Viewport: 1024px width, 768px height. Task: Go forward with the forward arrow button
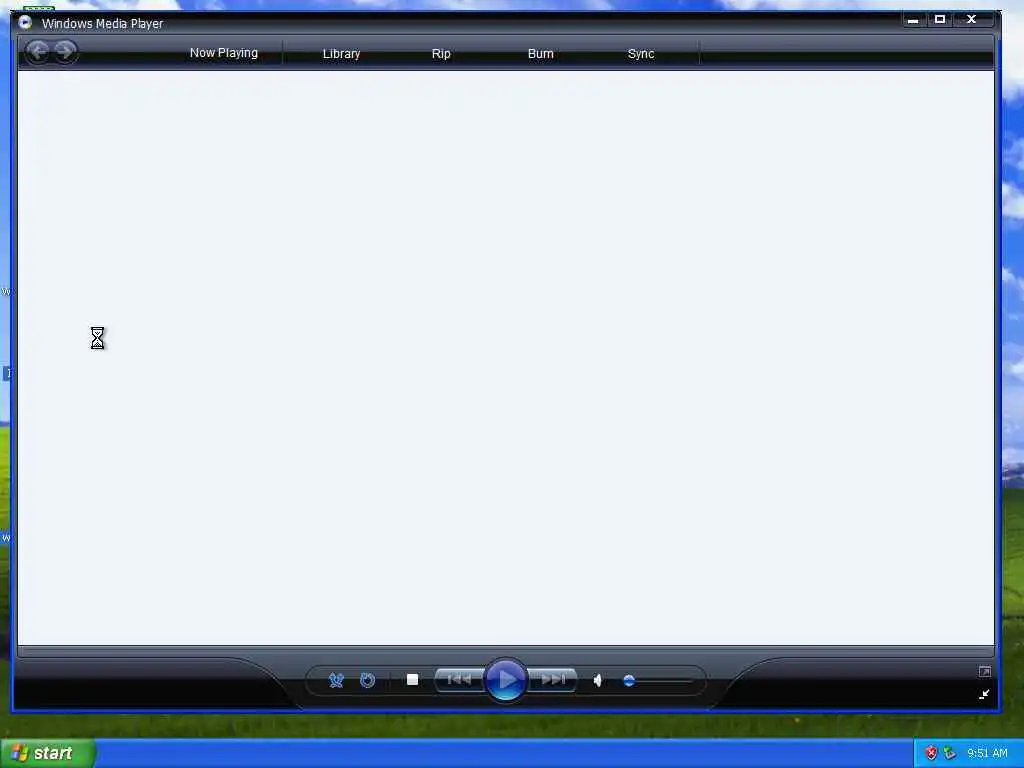65,52
